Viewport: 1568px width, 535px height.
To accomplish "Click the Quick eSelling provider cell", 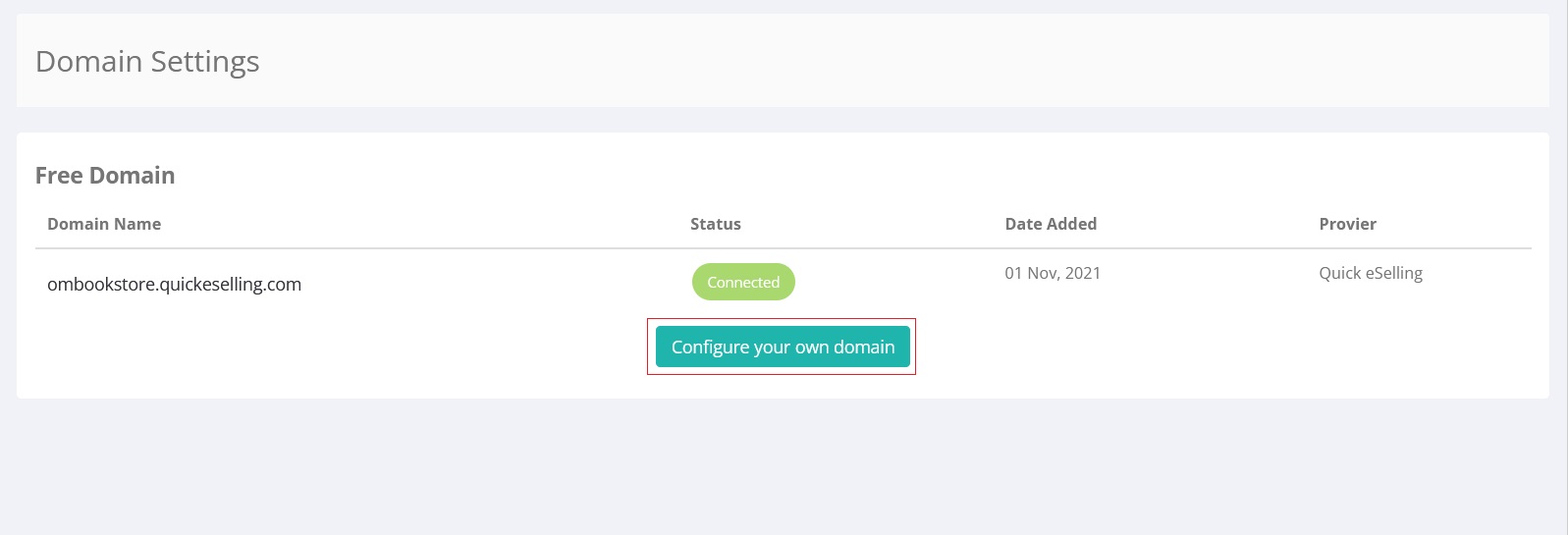I will tap(1370, 273).
